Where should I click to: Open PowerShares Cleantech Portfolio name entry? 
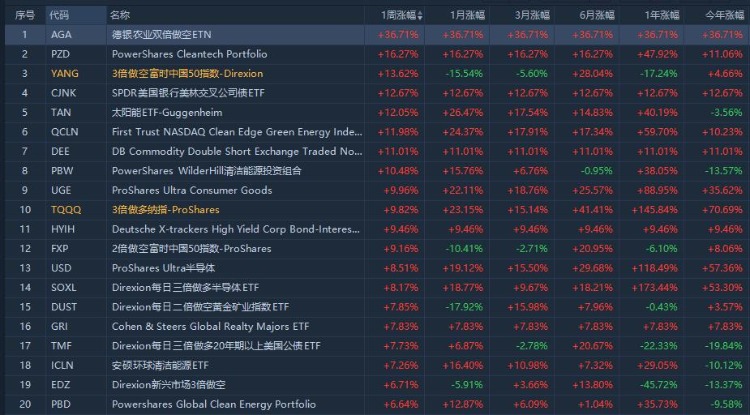[189, 54]
